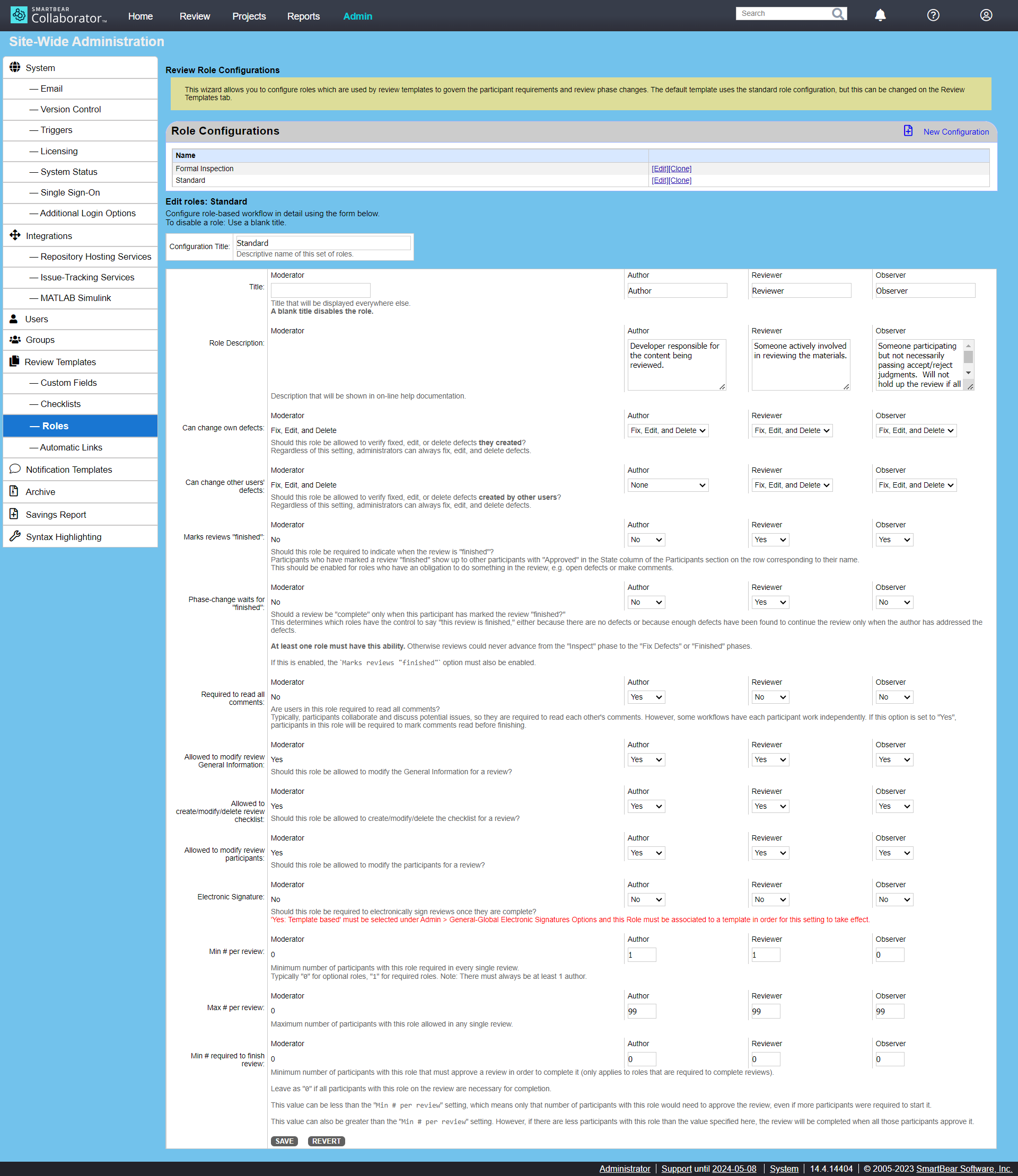The width and height of the screenshot is (1018, 1176).
Task: Click the New Configuration document icon
Action: coord(908,131)
